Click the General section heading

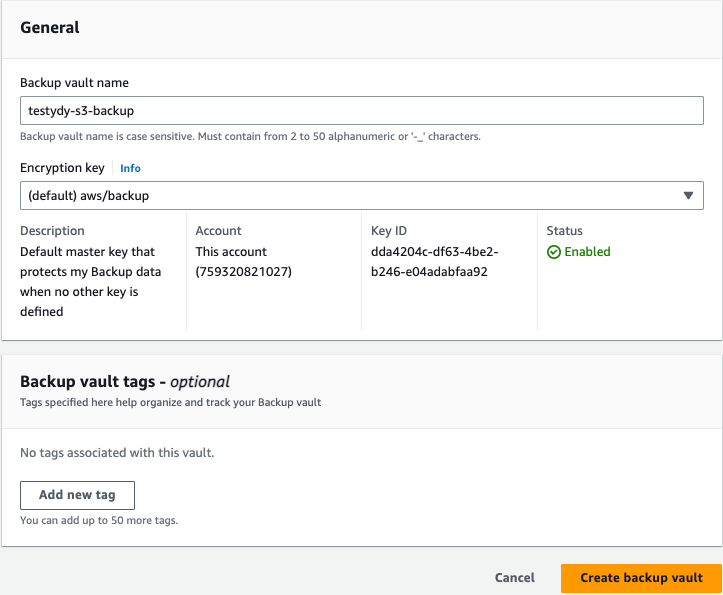(x=50, y=28)
